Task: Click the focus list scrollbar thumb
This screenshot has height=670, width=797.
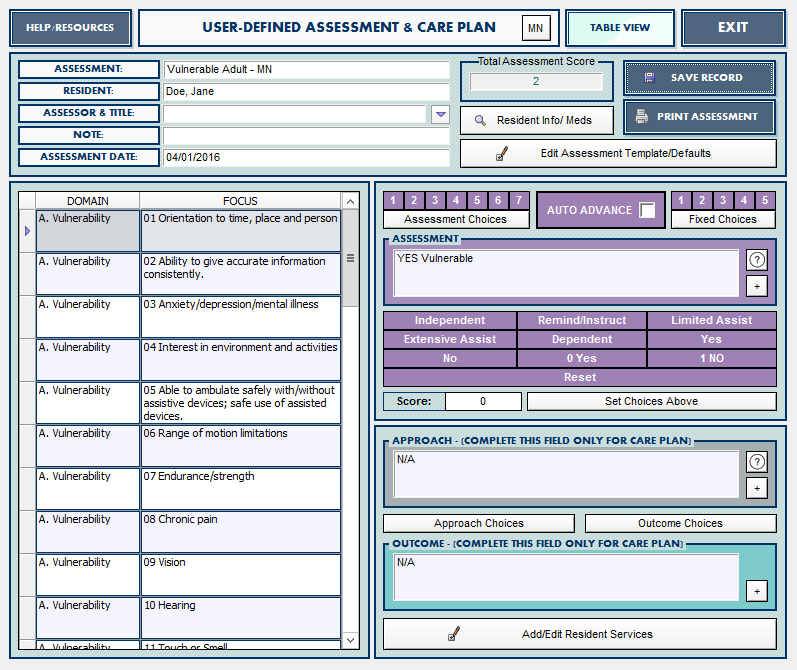Action: pyautogui.click(x=350, y=258)
